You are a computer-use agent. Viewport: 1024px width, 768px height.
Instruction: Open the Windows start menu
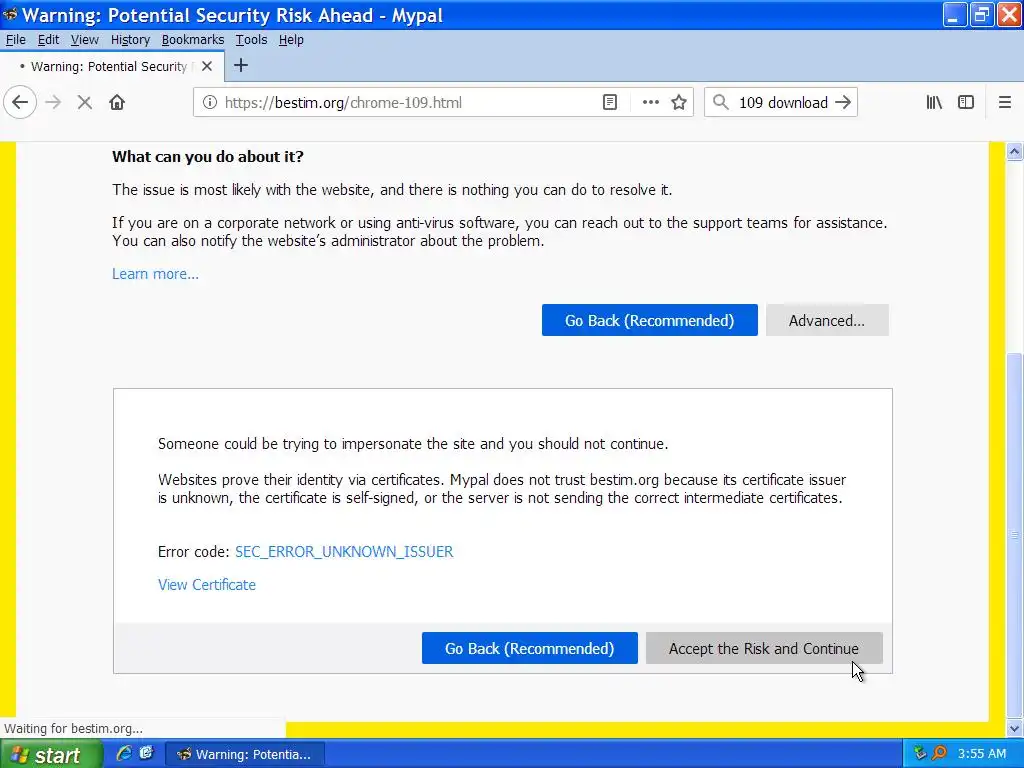tap(51, 754)
